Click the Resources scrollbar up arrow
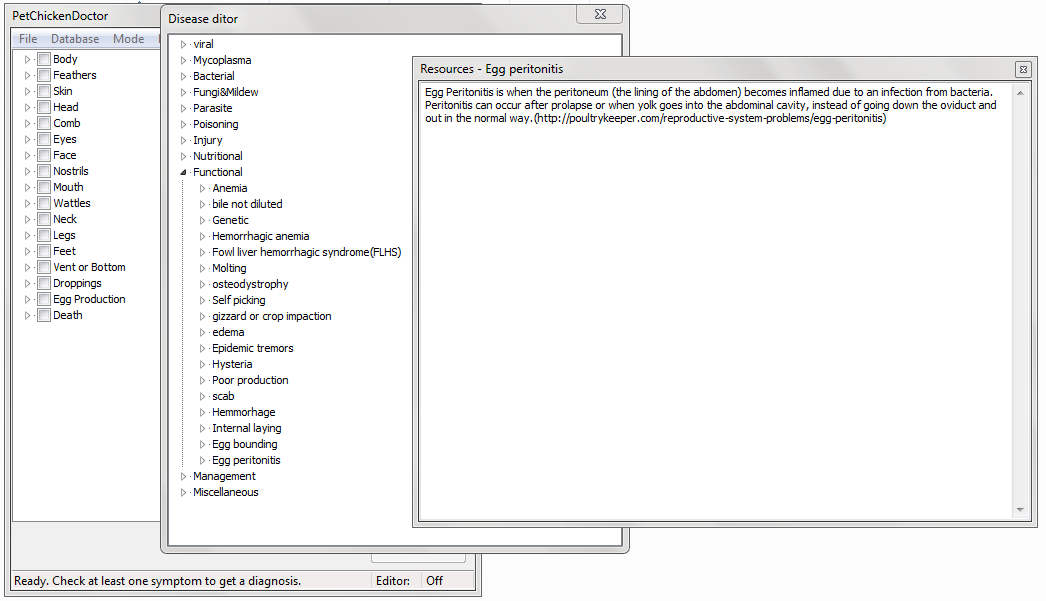Image resolution: width=1046 pixels, height=601 pixels. pos(1020,93)
